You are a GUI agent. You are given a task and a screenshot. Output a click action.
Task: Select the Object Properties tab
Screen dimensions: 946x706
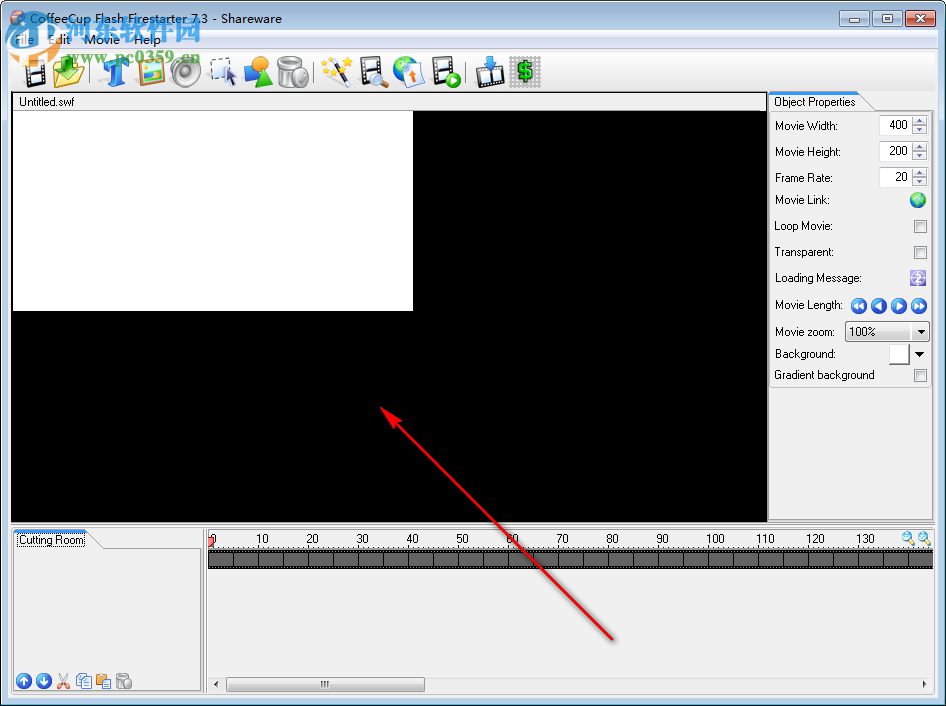814,102
